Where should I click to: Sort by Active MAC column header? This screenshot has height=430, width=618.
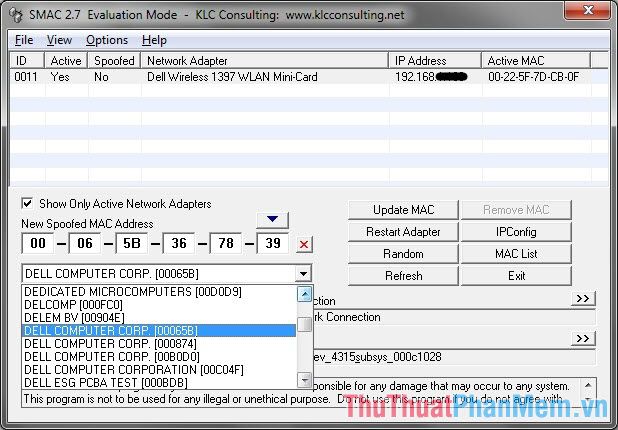(x=536, y=60)
